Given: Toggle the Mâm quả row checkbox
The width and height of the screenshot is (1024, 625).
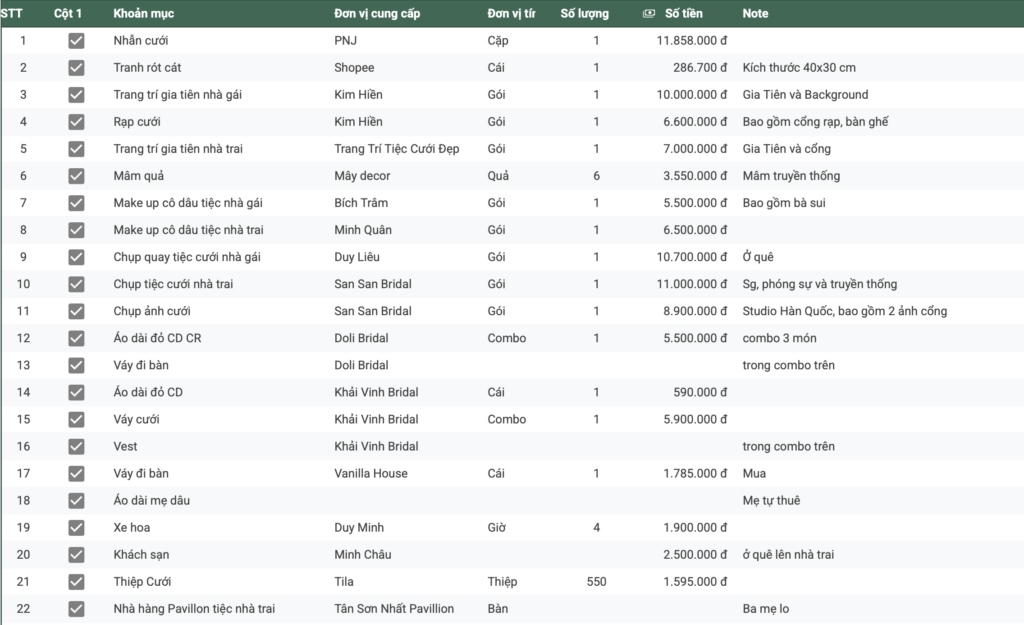Looking at the screenshot, I should (x=76, y=176).
